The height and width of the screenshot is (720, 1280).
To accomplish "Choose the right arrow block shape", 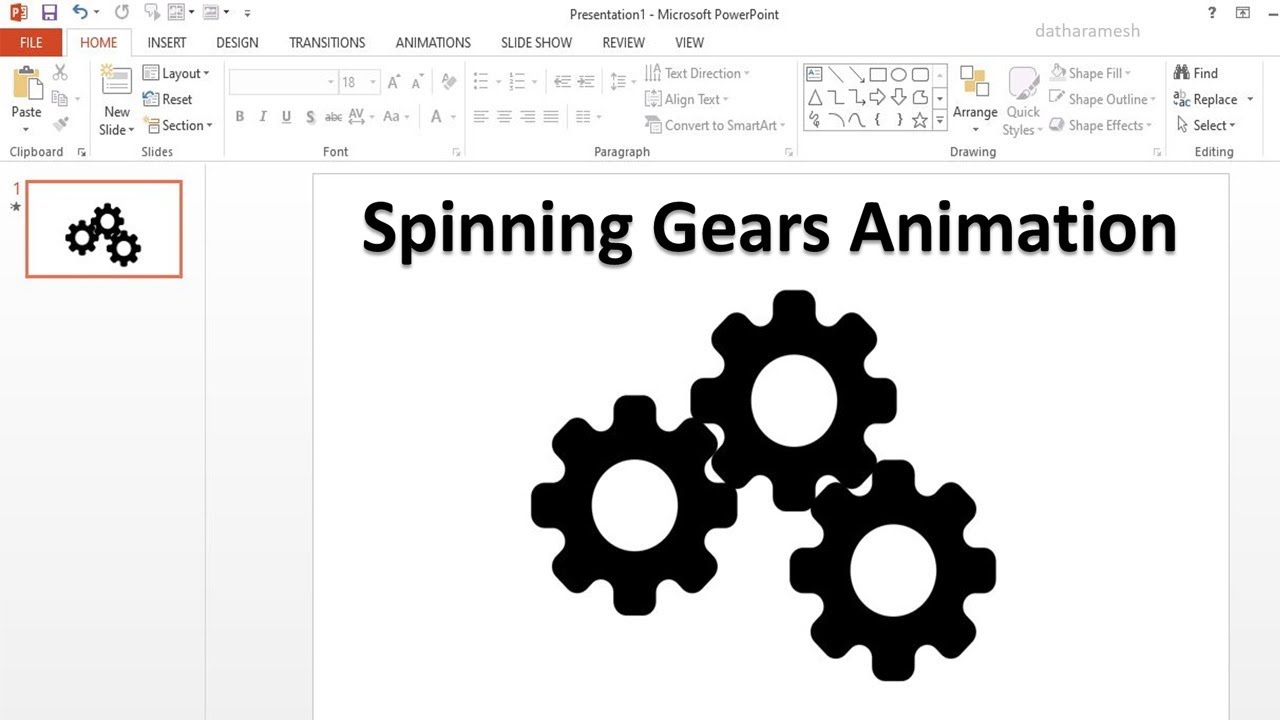I will (878, 97).
